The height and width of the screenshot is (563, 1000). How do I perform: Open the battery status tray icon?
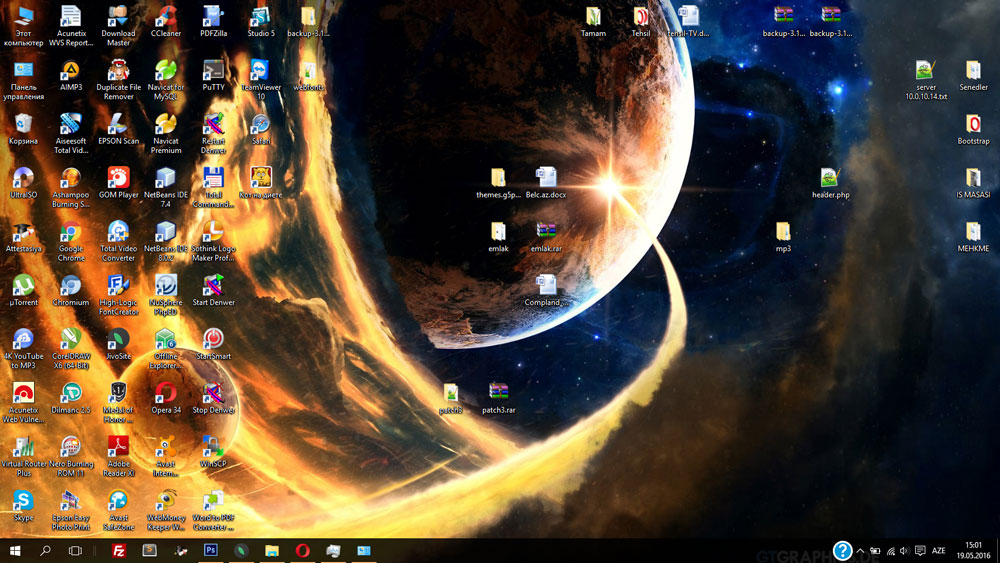(875, 551)
